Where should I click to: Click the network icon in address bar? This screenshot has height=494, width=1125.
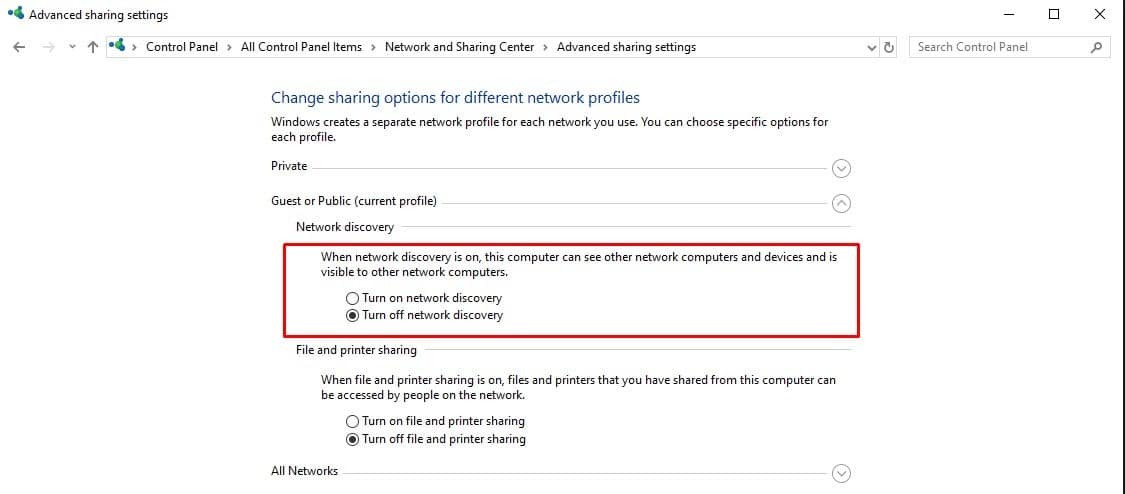point(119,46)
